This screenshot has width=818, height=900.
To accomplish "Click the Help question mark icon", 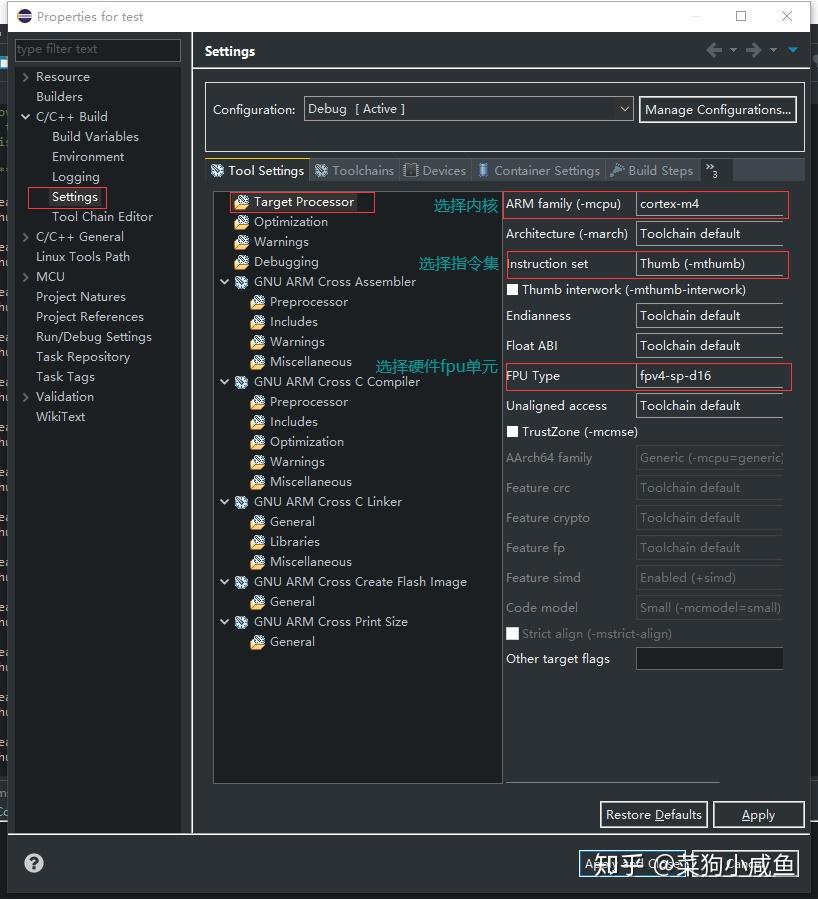I will pos(33,862).
